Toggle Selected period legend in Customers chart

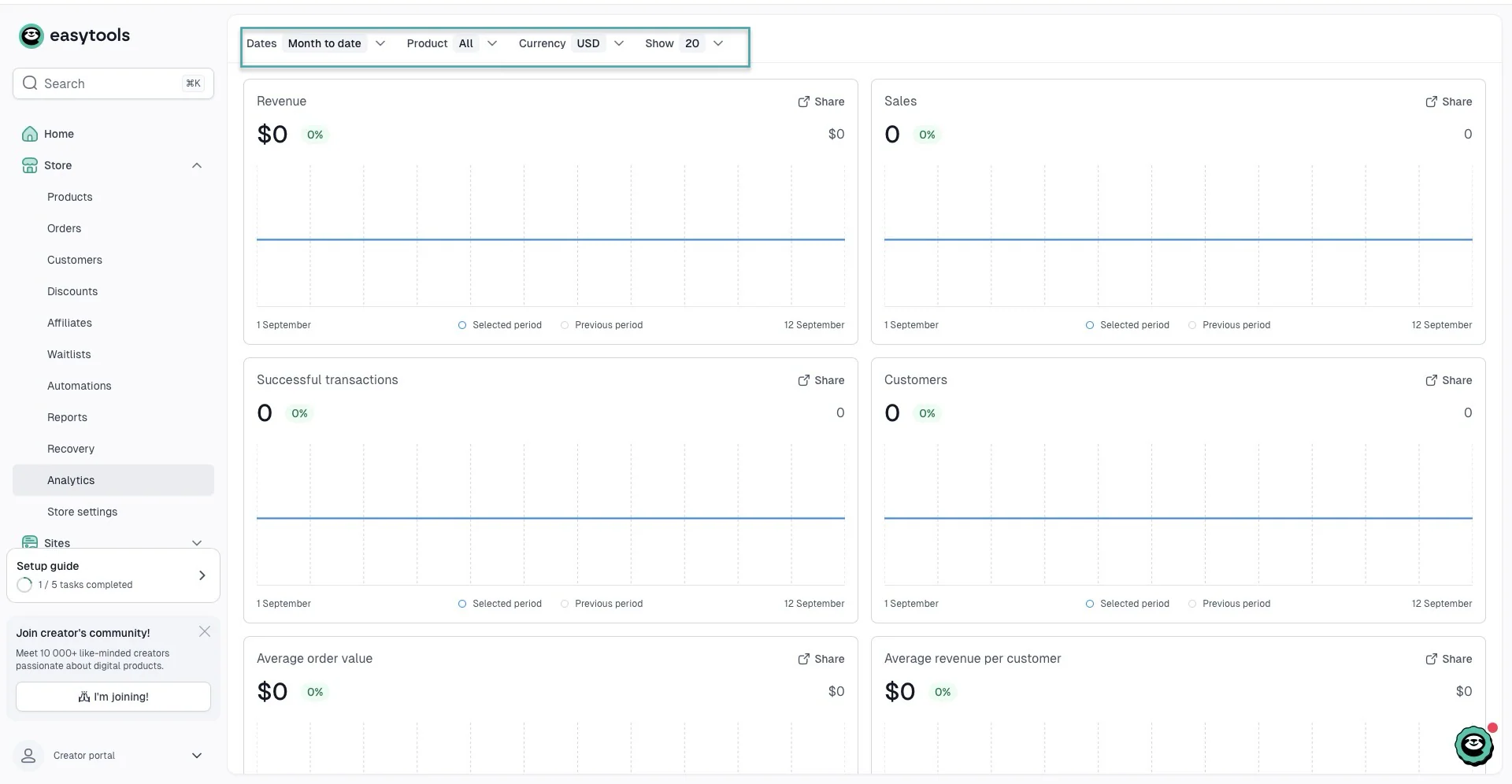[x=1127, y=604]
